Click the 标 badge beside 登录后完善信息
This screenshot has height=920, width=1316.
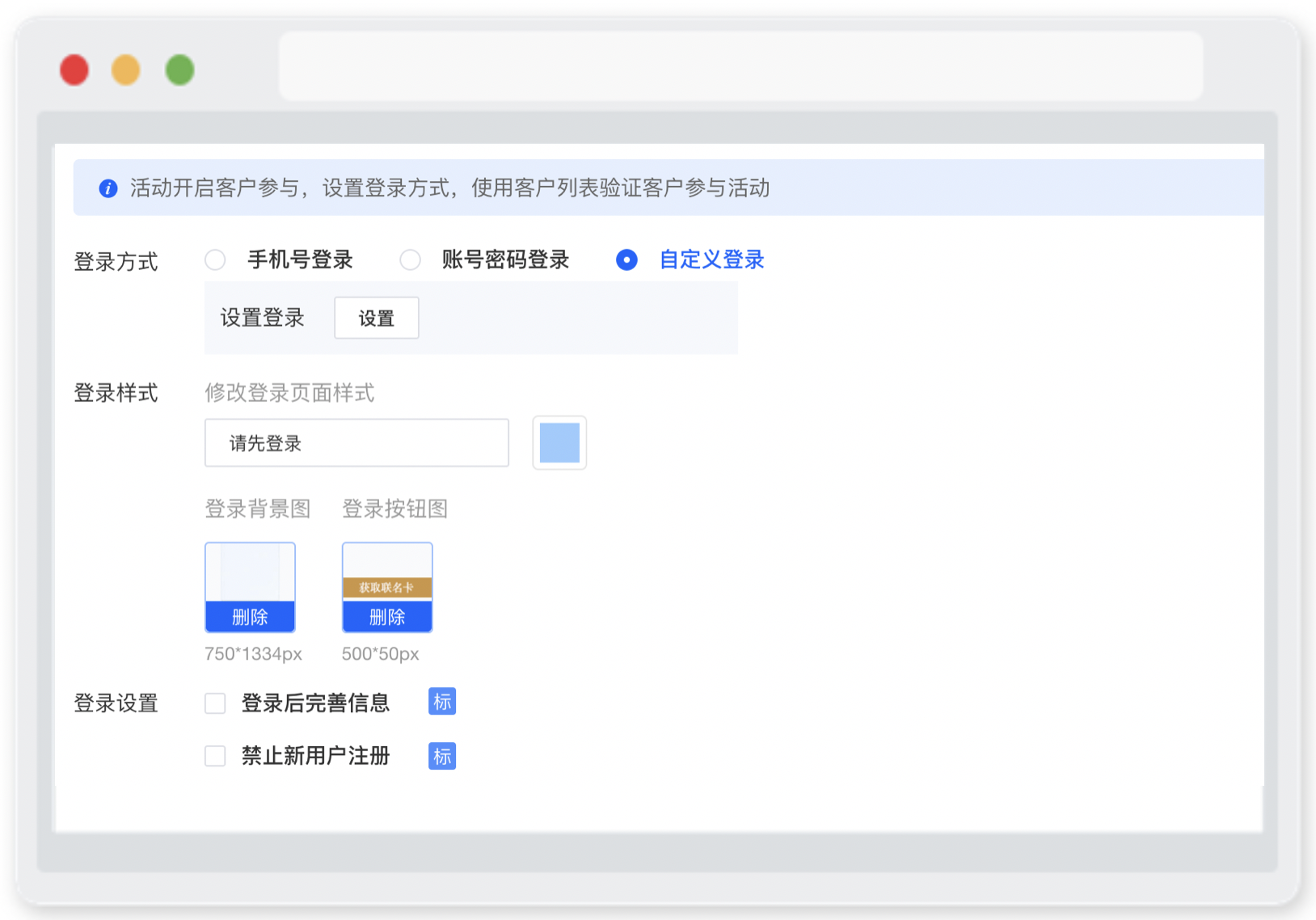tap(442, 702)
